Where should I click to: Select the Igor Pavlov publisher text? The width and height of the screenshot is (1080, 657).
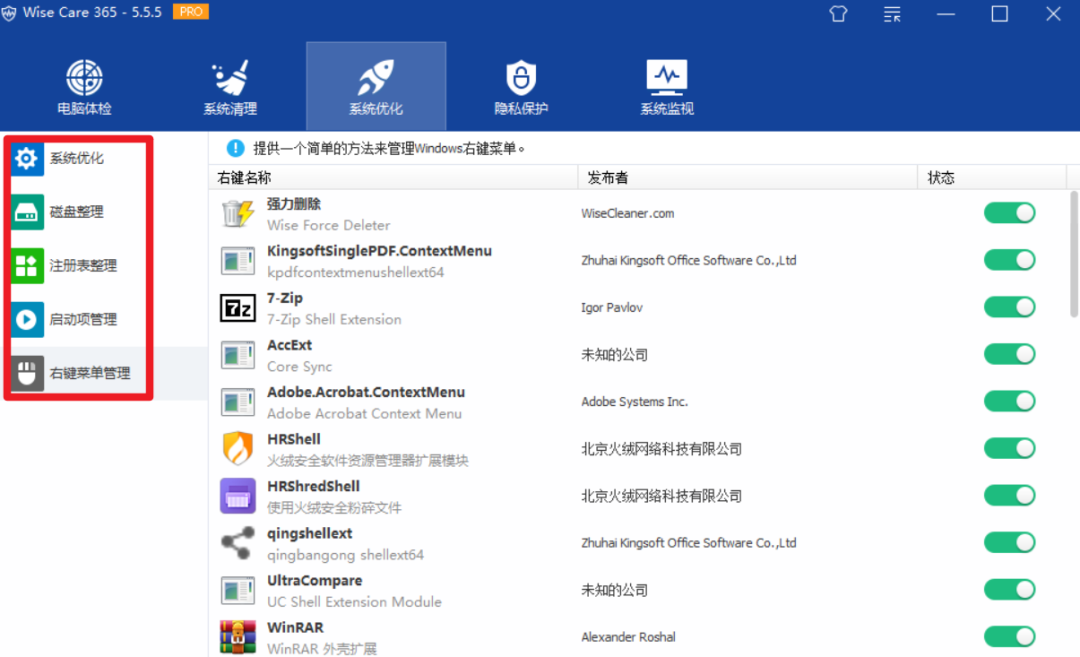click(612, 308)
